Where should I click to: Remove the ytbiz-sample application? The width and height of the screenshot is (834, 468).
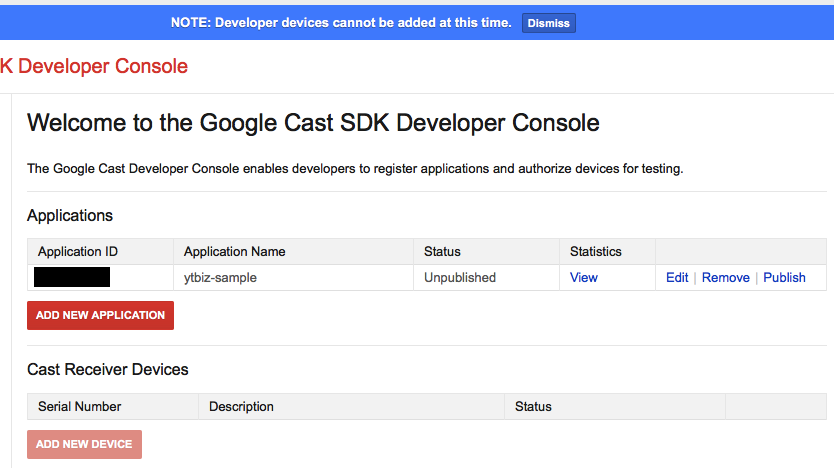tap(725, 278)
